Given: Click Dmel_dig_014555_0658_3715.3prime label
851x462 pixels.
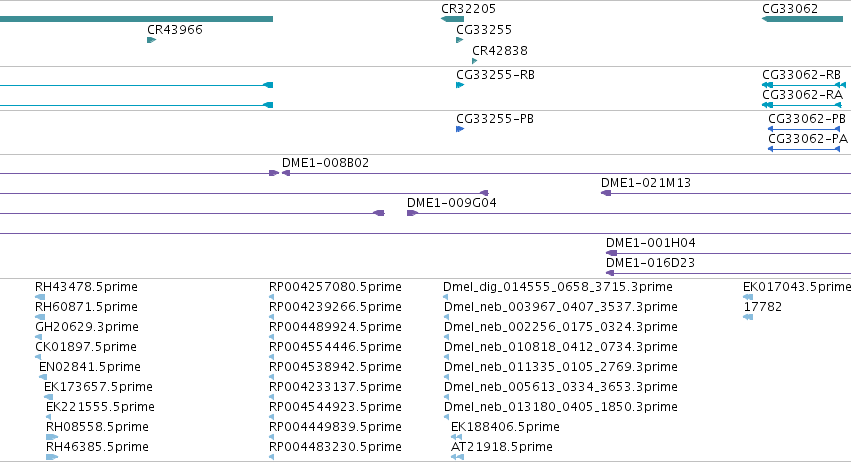Looking at the screenshot, I should click(x=558, y=287).
